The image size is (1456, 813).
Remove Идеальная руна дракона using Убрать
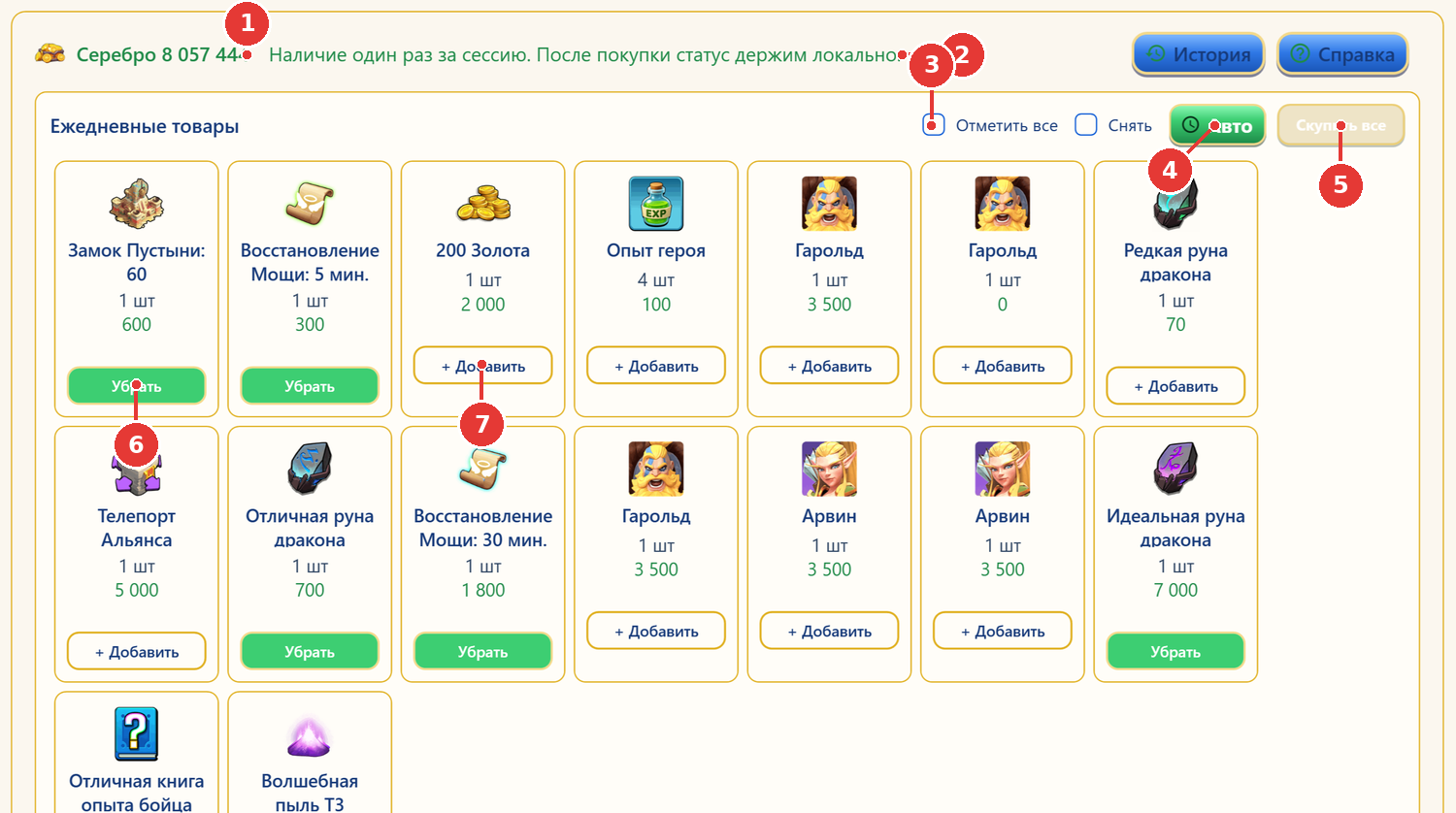pyautogui.click(x=1175, y=652)
